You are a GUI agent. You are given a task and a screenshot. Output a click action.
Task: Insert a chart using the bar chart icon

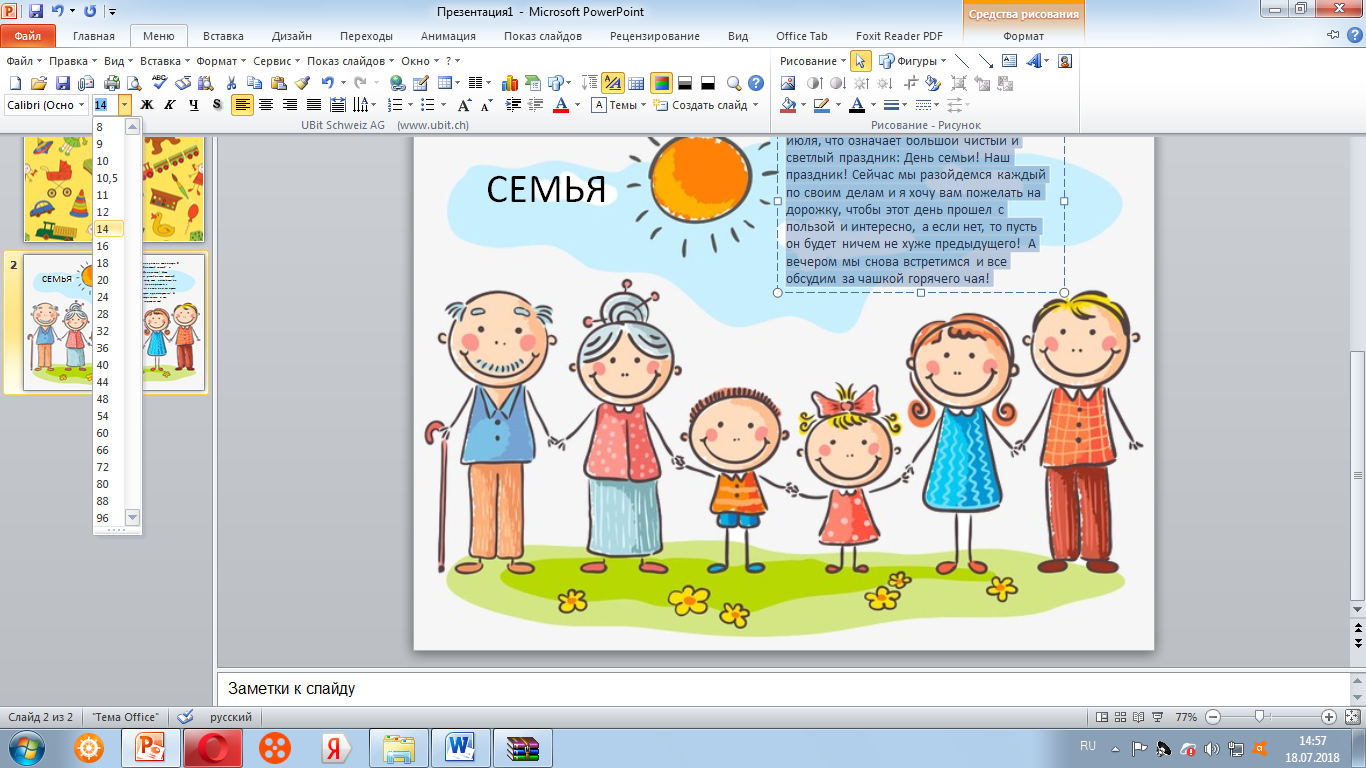coord(510,83)
